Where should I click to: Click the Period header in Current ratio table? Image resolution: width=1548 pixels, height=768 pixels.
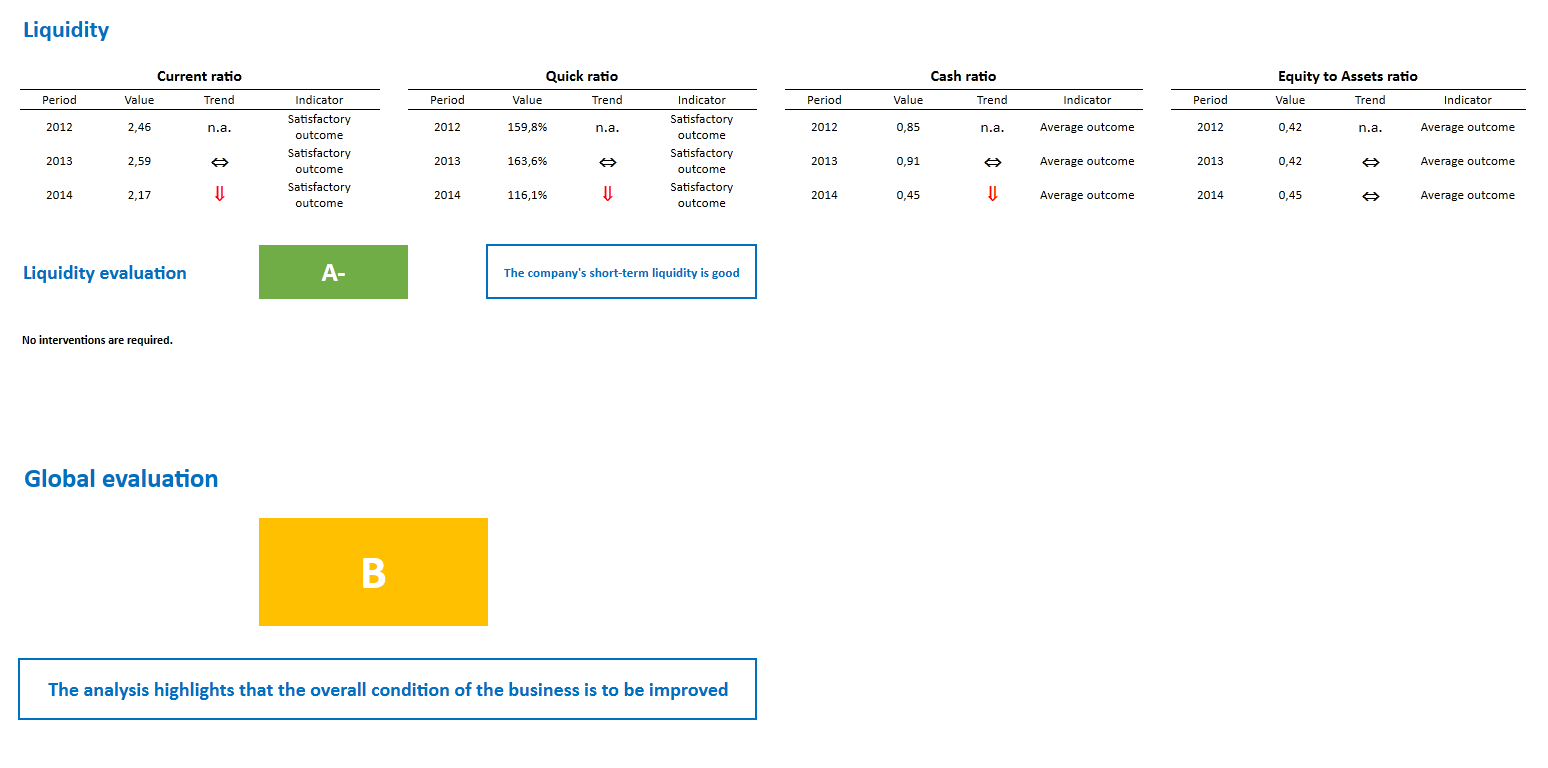pyautogui.click(x=59, y=100)
